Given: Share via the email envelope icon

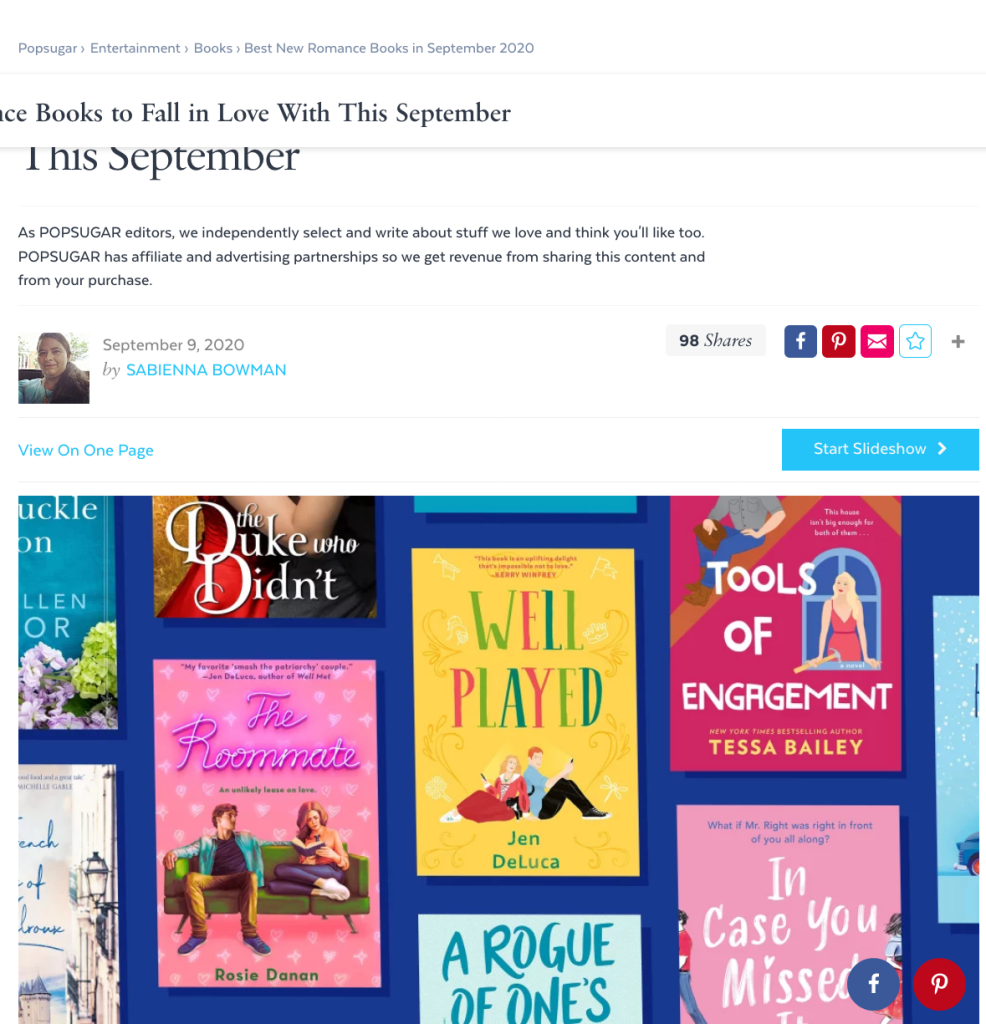Looking at the screenshot, I should (x=877, y=341).
